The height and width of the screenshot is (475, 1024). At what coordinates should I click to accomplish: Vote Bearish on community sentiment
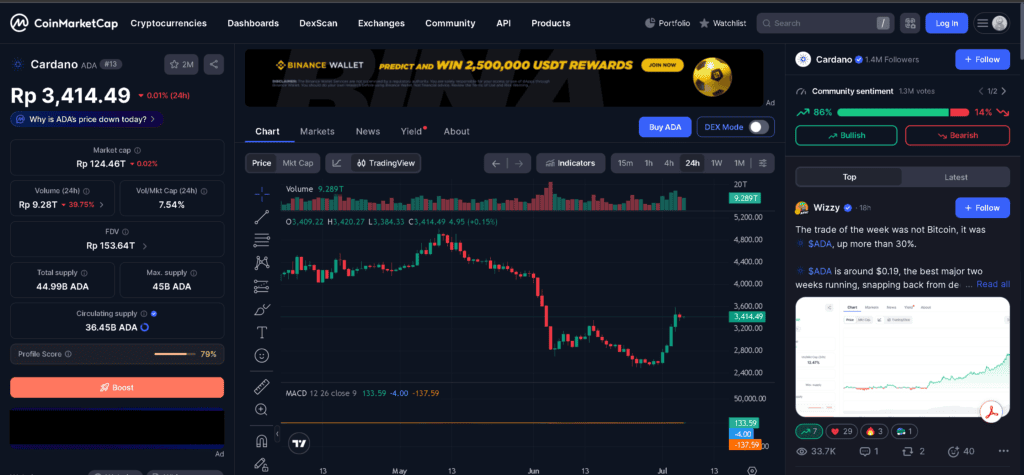[957, 135]
